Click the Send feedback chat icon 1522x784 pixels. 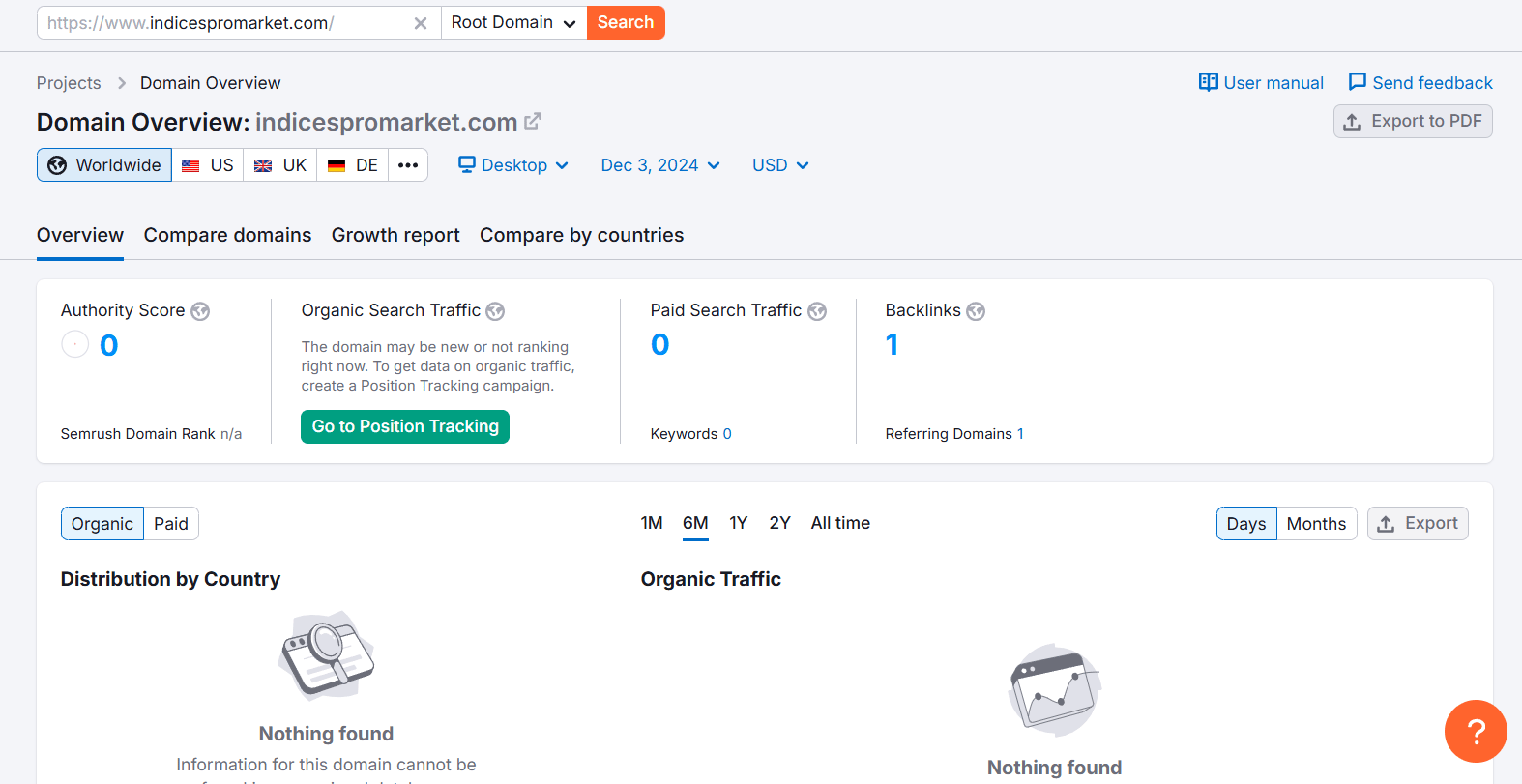click(x=1358, y=82)
